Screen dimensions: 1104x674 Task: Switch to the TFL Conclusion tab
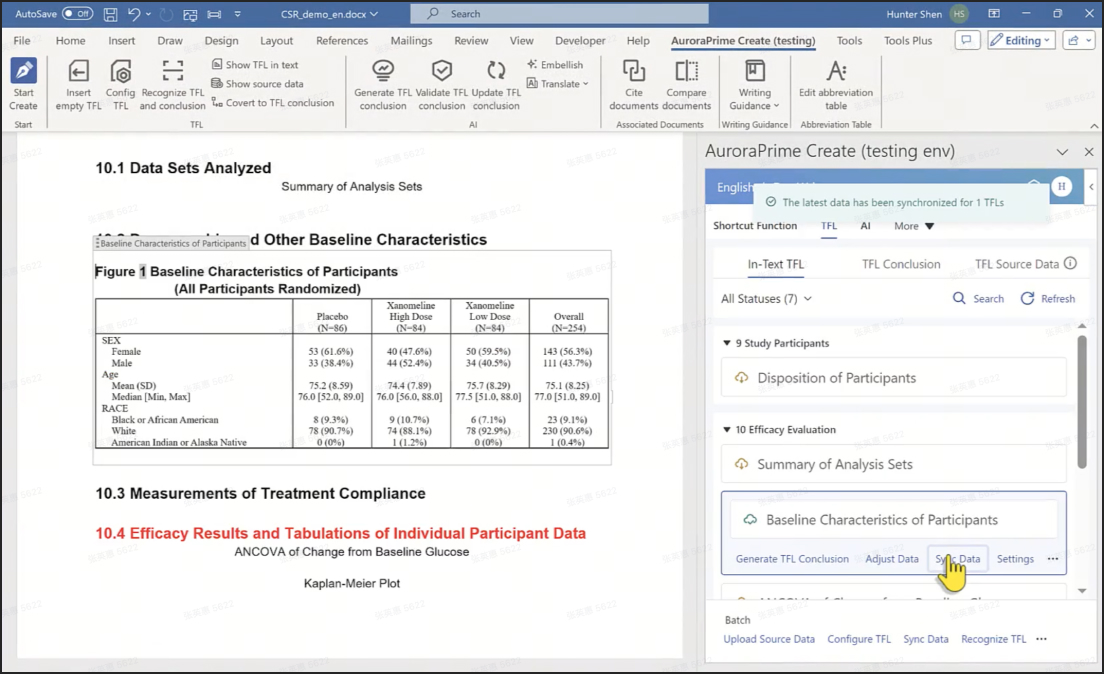(x=901, y=264)
